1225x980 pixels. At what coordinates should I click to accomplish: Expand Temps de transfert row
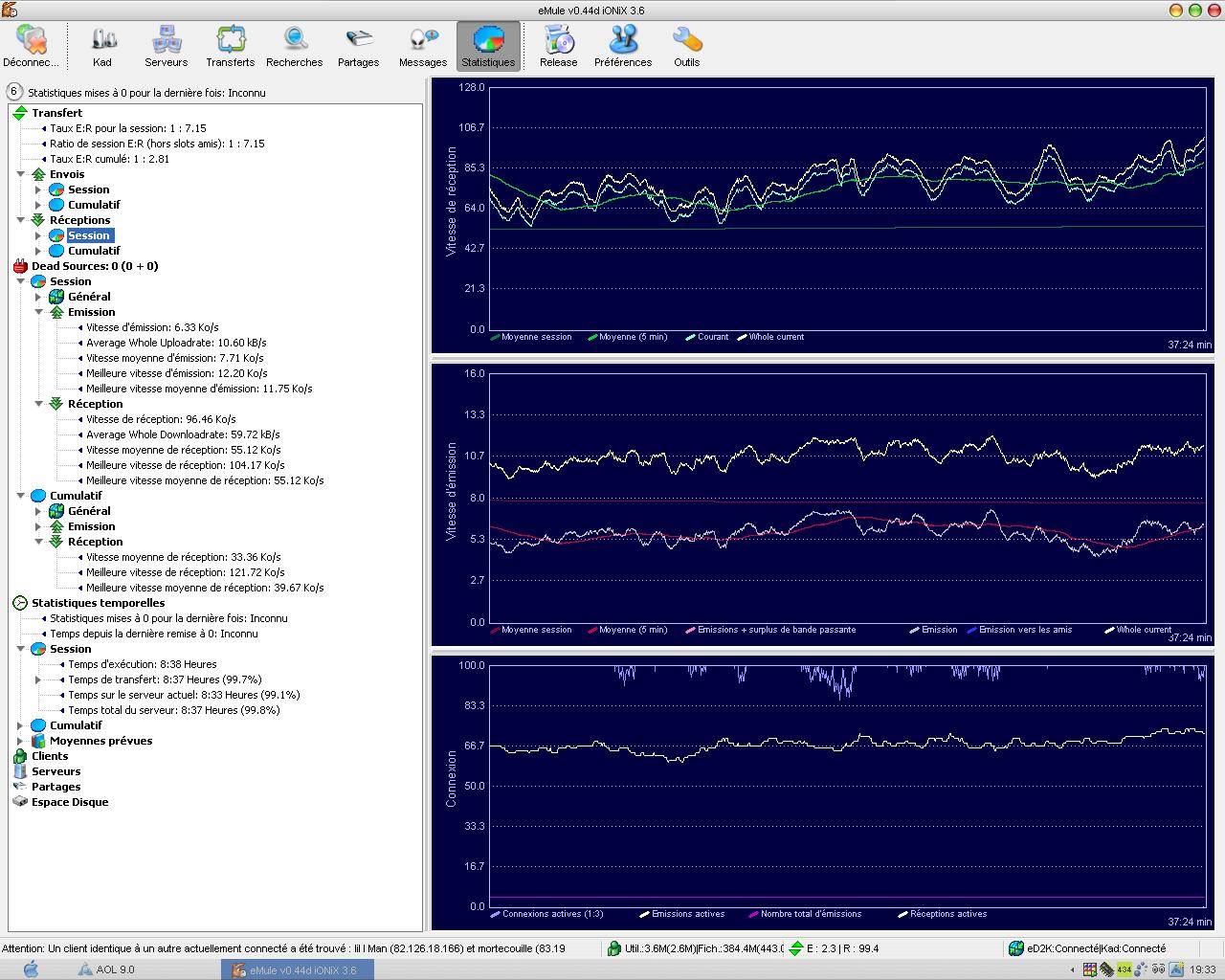(39, 679)
